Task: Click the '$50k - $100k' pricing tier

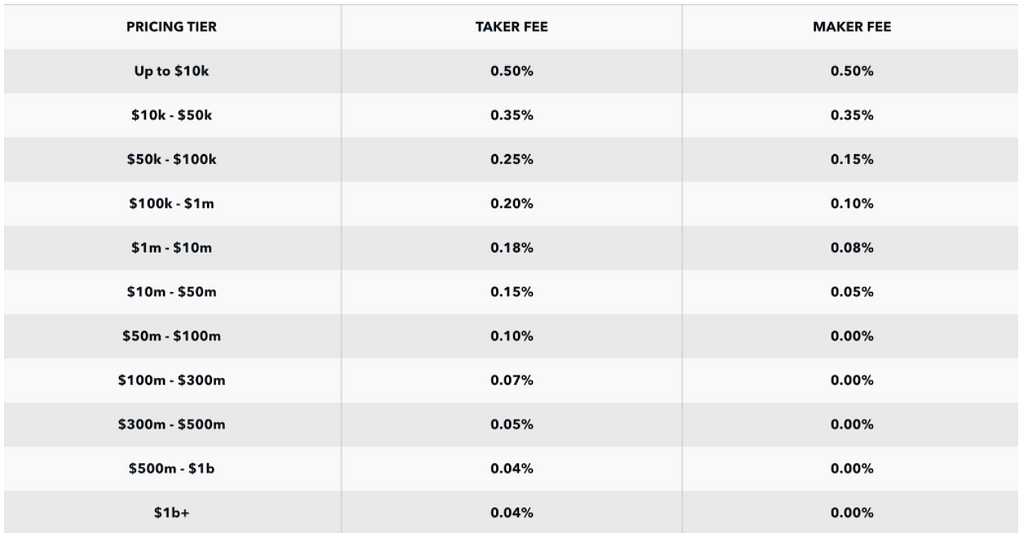Action: [x=171, y=159]
